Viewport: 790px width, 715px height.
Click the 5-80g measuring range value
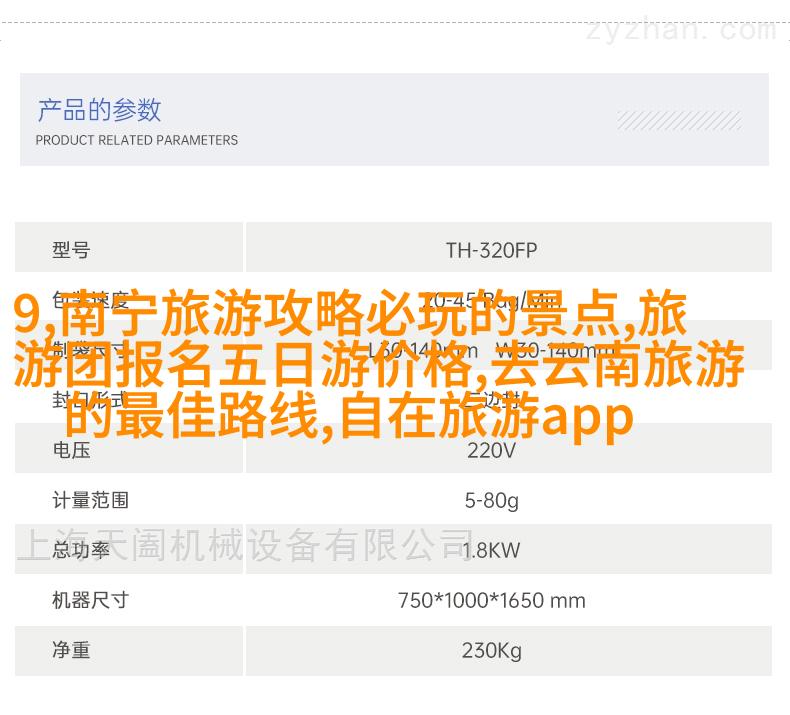tap(491, 500)
